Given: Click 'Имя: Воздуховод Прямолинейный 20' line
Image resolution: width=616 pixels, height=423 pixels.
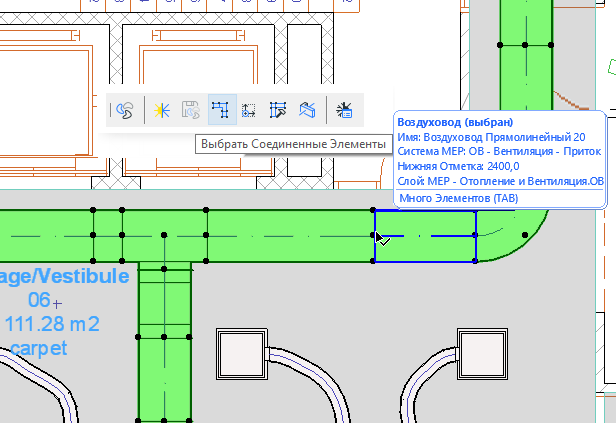Looking at the screenshot, I should (491, 137).
